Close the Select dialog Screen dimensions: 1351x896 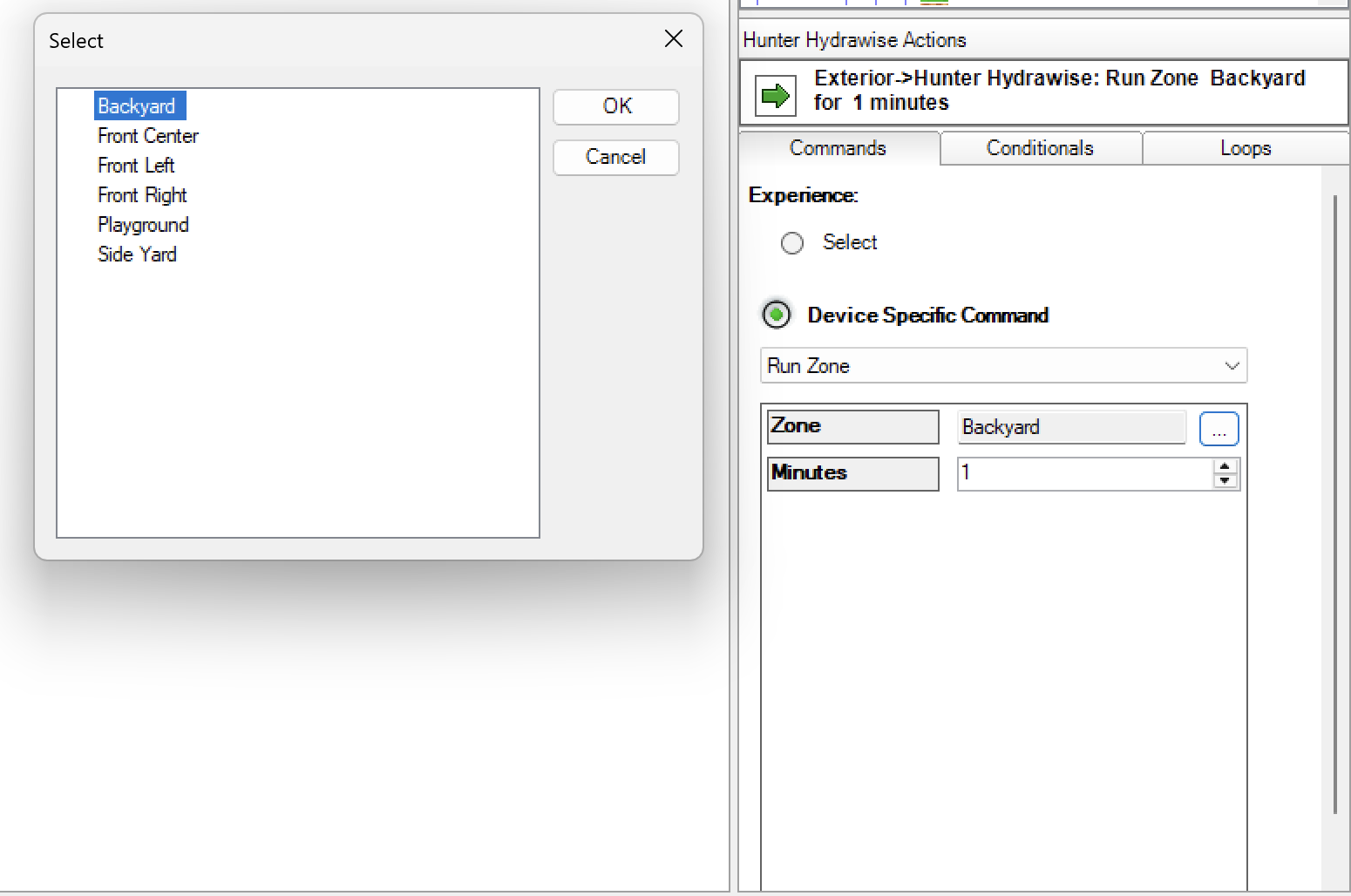[673, 39]
